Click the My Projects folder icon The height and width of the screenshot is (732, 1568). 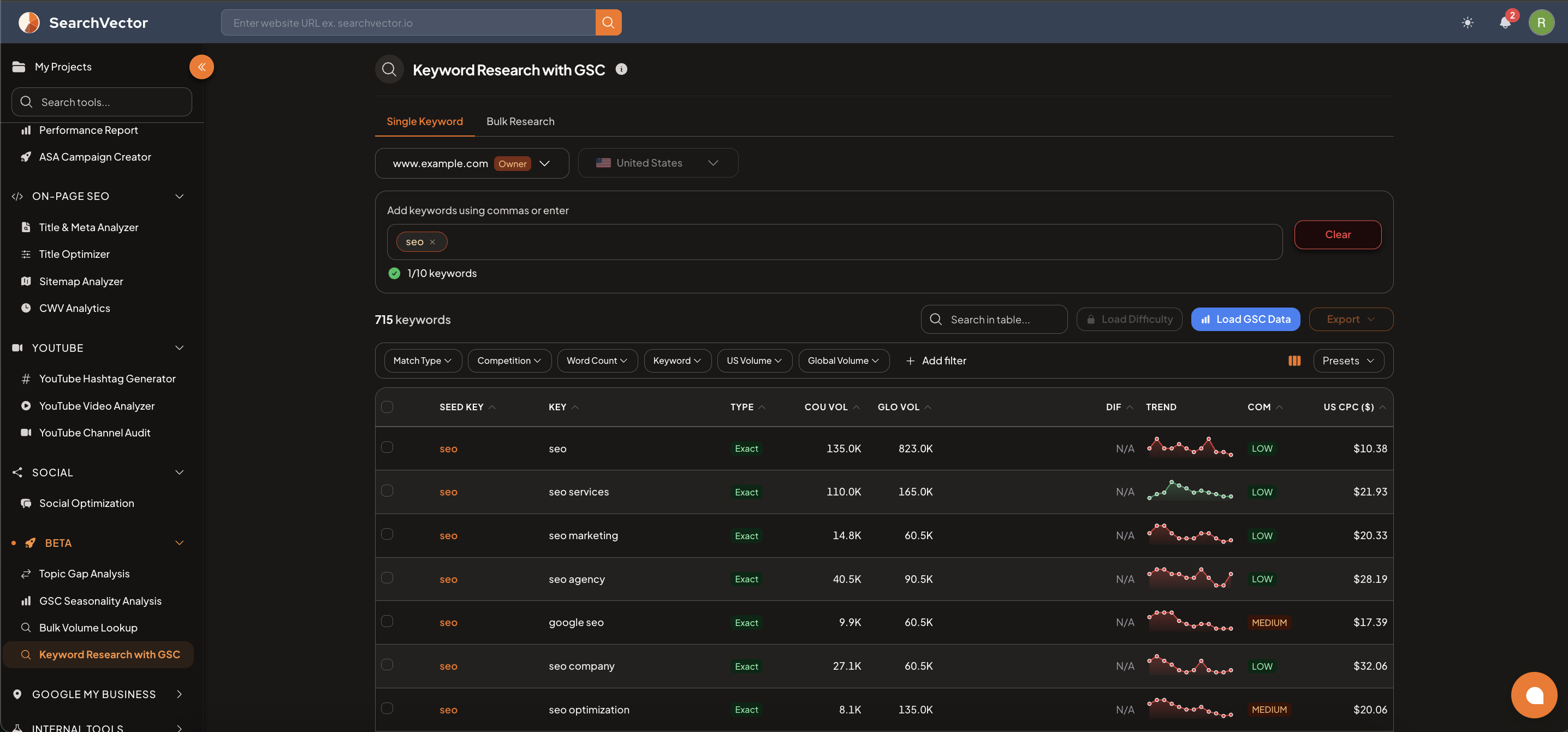pyautogui.click(x=19, y=67)
